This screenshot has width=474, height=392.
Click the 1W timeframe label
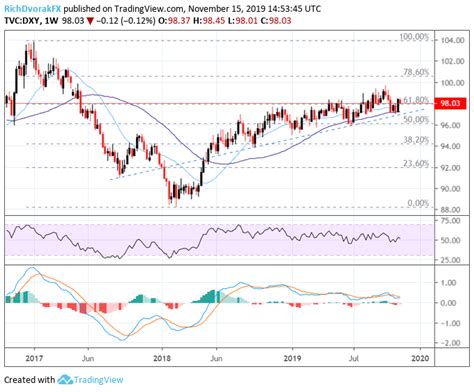[52, 21]
